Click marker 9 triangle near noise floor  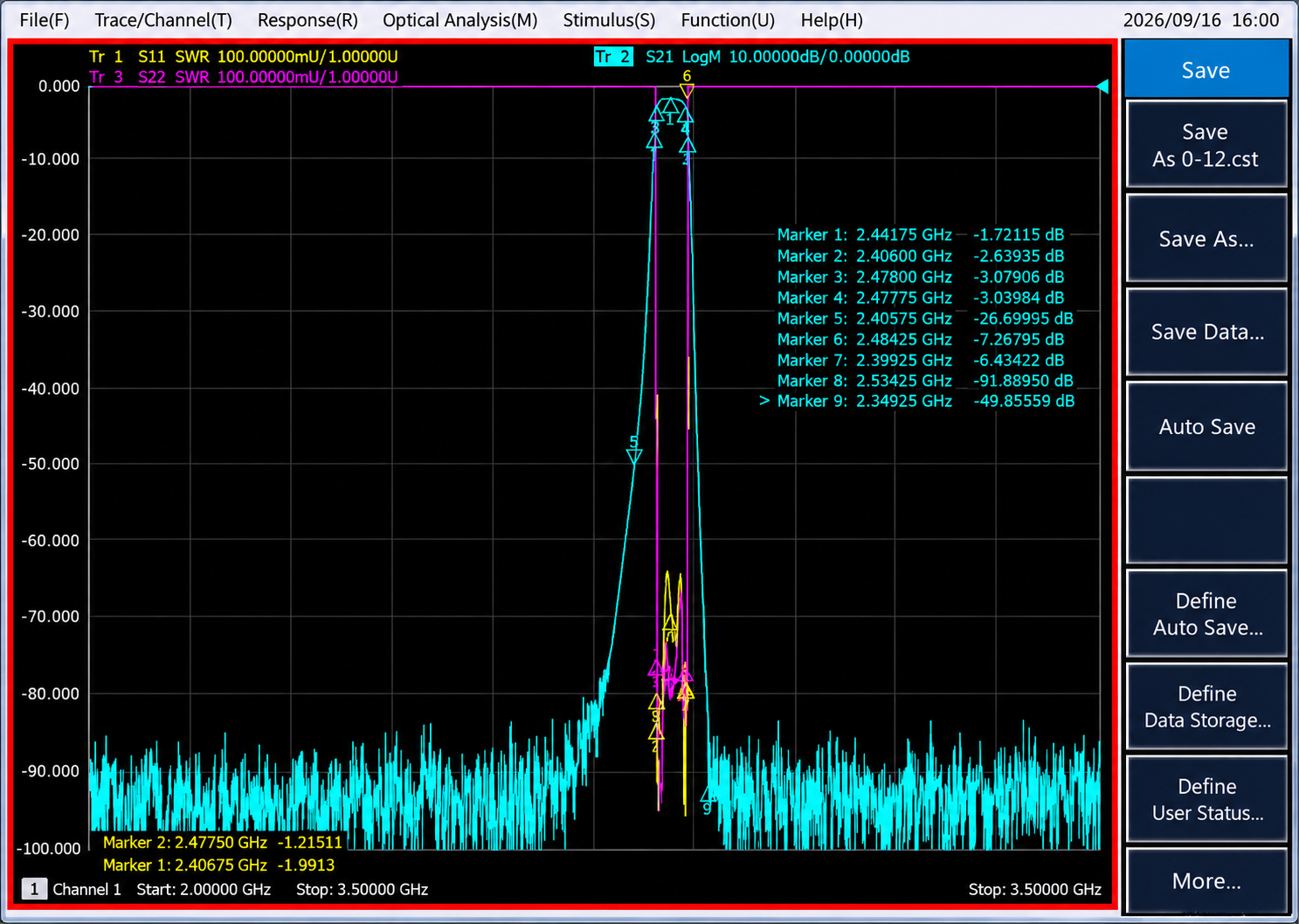(708, 794)
